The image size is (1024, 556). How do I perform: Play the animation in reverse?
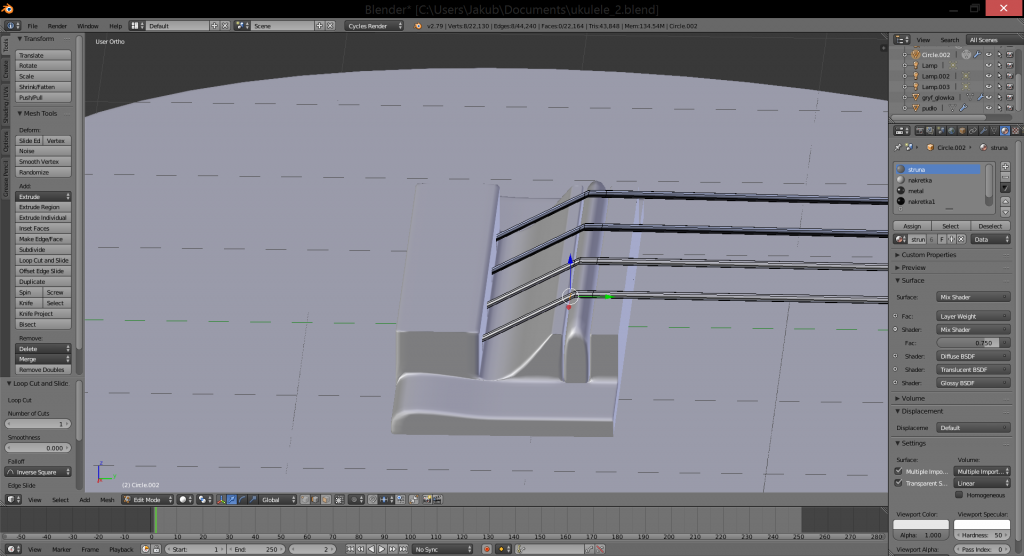[x=371, y=549]
